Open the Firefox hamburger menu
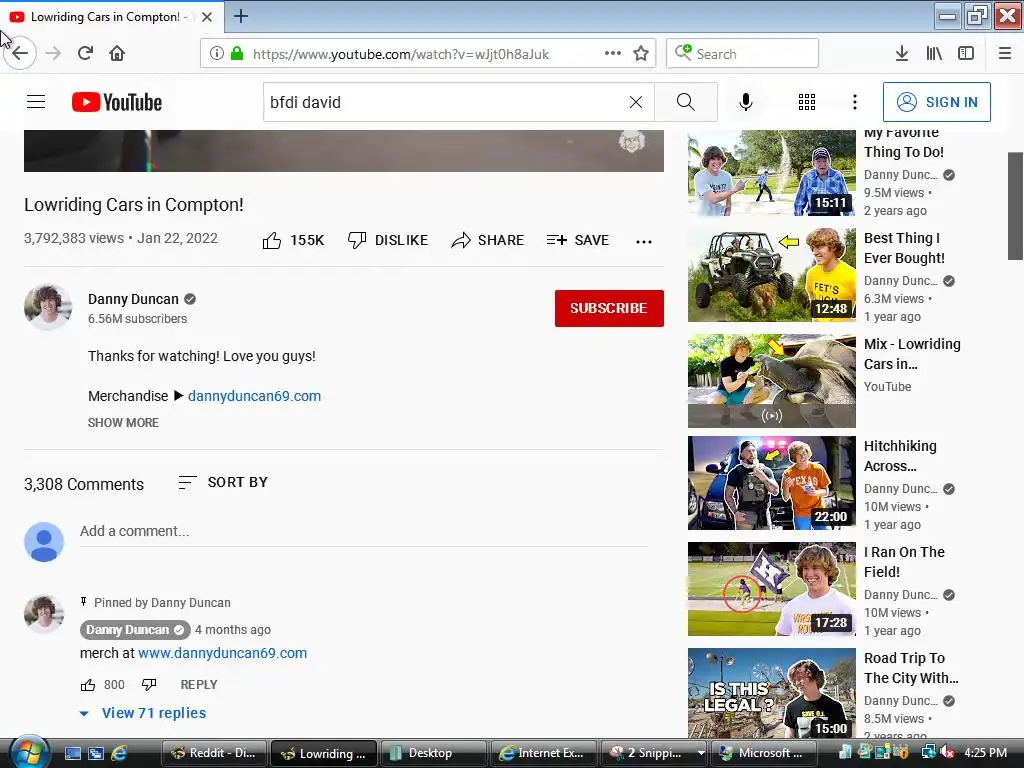 click(x=1004, y=54)
